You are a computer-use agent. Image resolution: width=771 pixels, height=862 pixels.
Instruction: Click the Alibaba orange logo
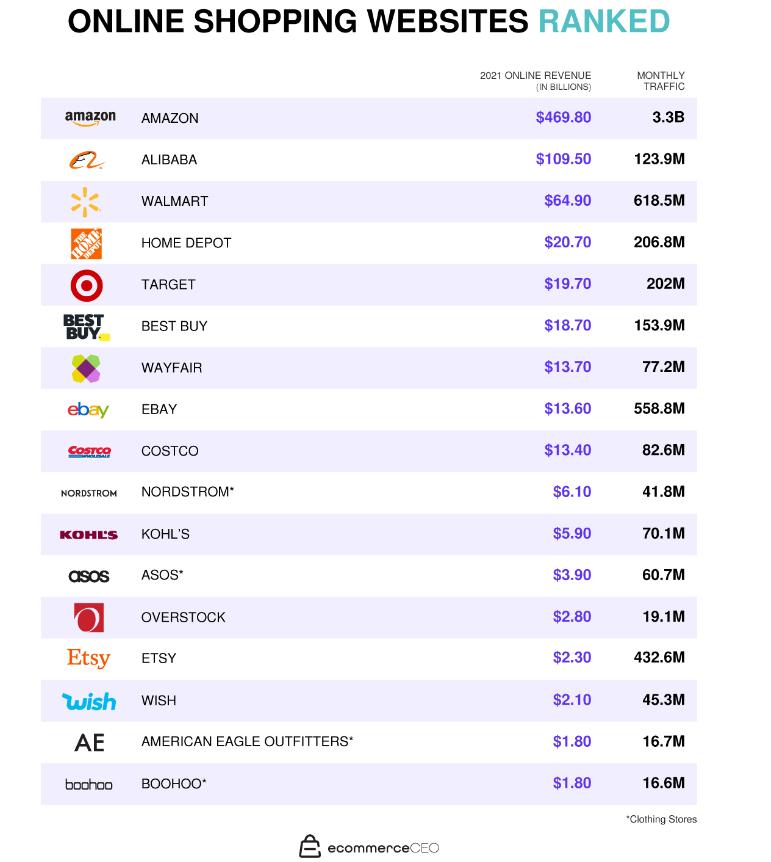click(x=87, y=160)
